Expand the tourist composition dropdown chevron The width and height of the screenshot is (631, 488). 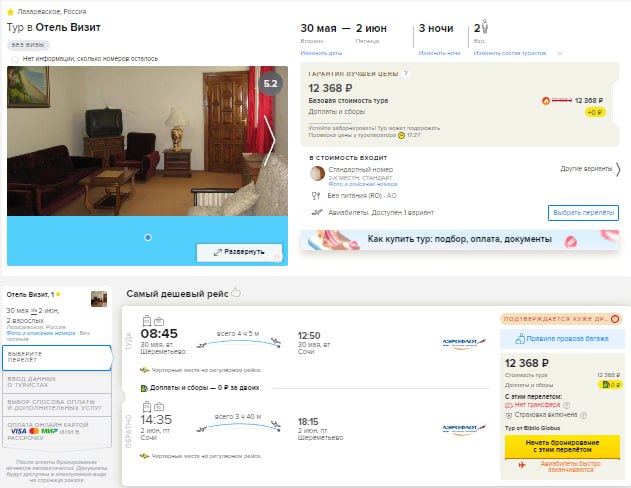[x=560, y=53]
